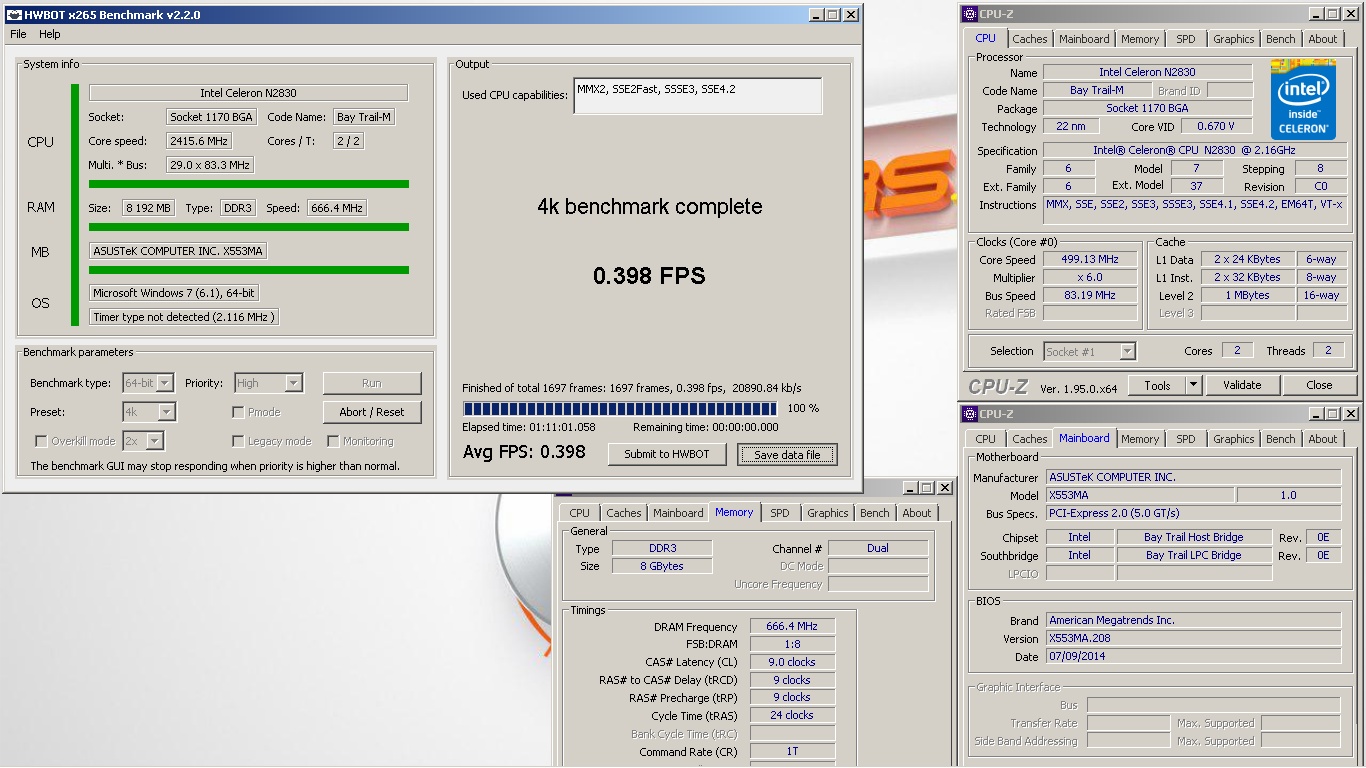1366x768 pixels.
Task: Toggle the Overkill mode checkbox
Action: 41,441
